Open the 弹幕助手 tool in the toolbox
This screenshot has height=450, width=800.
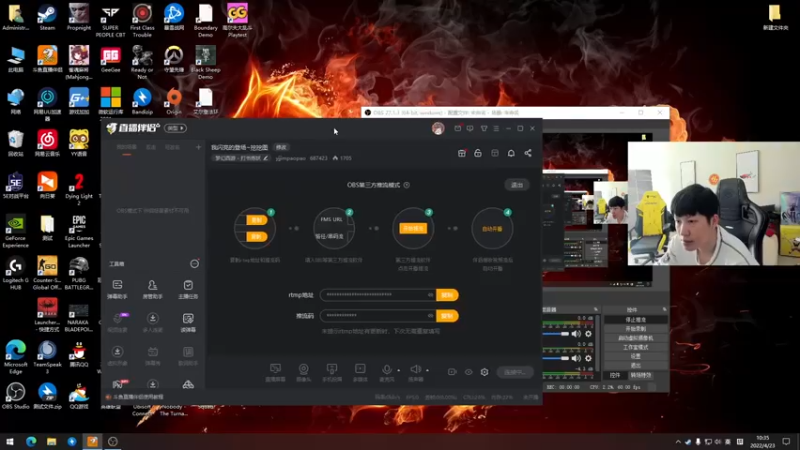(x=117, y=289)
